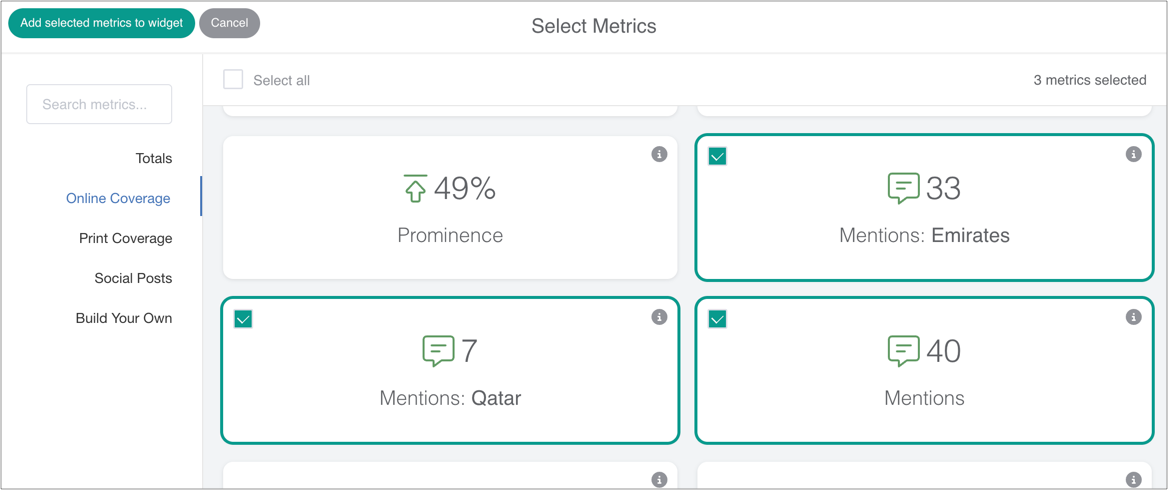Uncheck the Mentions: Qatar checkbox
The image size is (1168, 490).
pyautogui.click(x=243, y=319)
